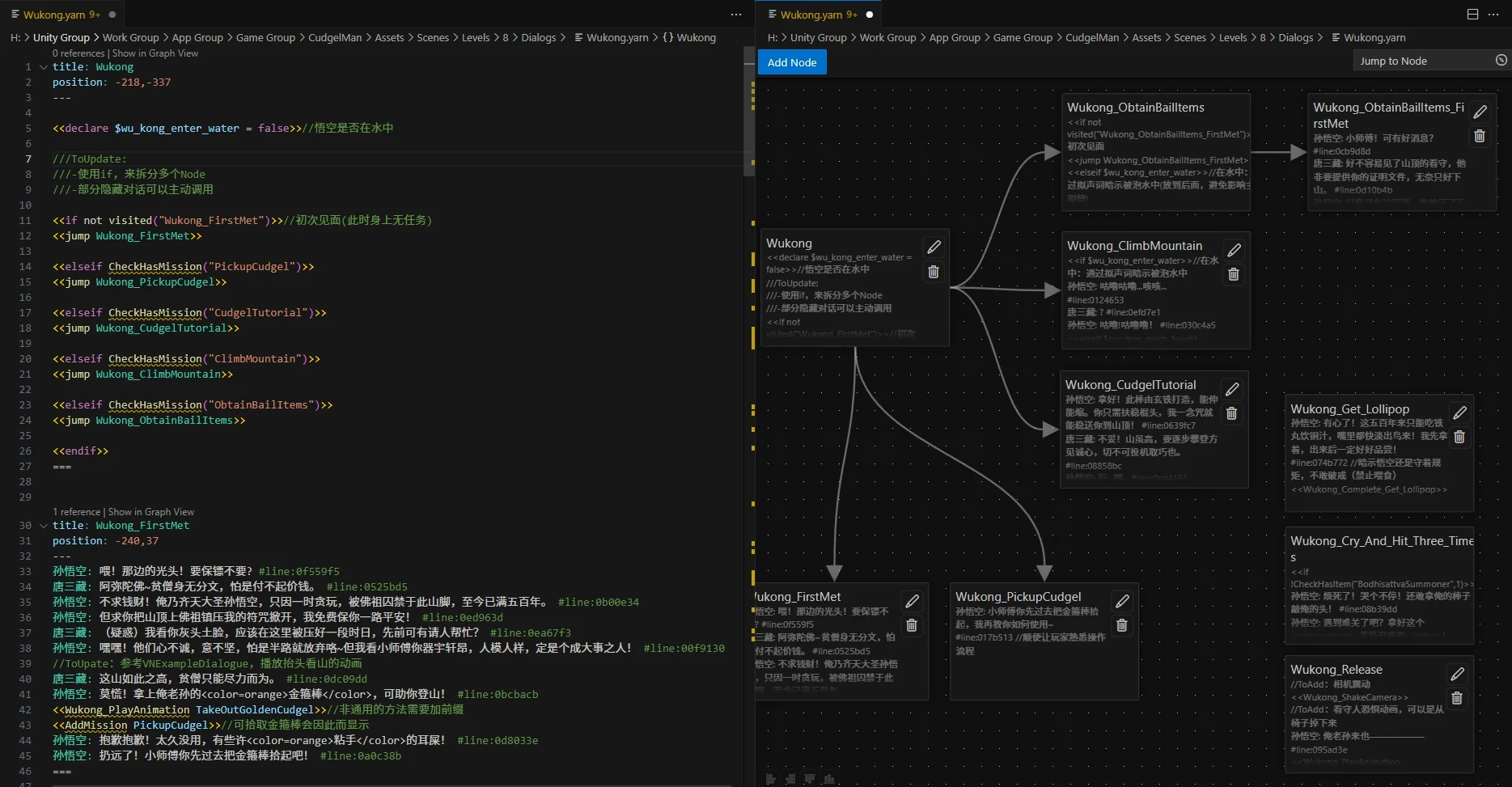Delete the Wukong_FirstMet graph node
Viewport: 1512px width, 787px height.
pos(912,625)
